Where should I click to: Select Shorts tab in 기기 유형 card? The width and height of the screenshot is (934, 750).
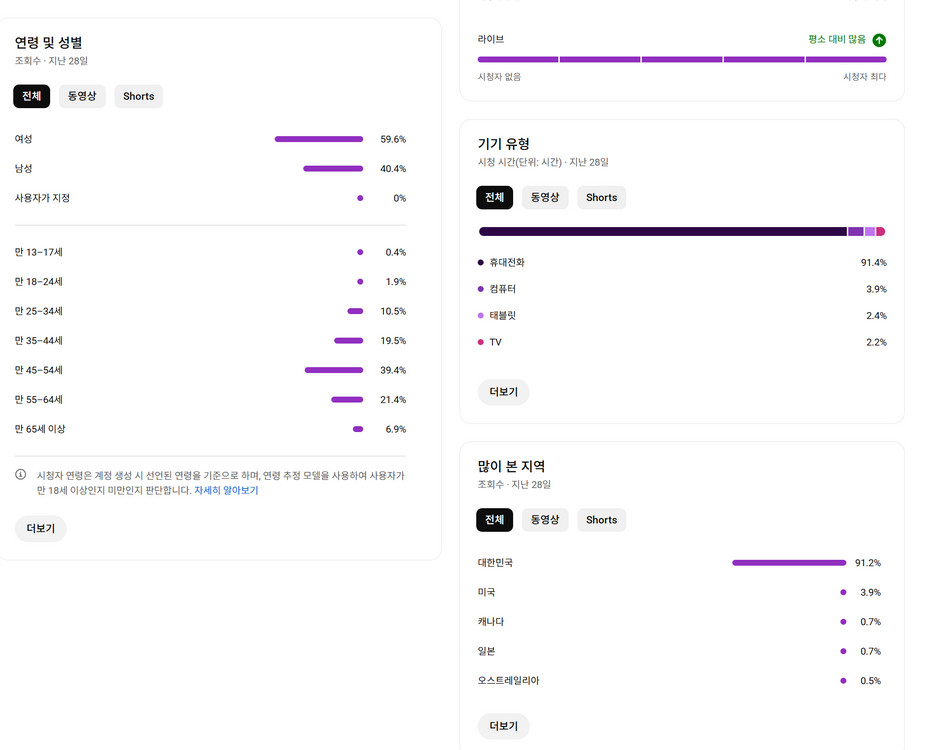click(x=602, y=197)
